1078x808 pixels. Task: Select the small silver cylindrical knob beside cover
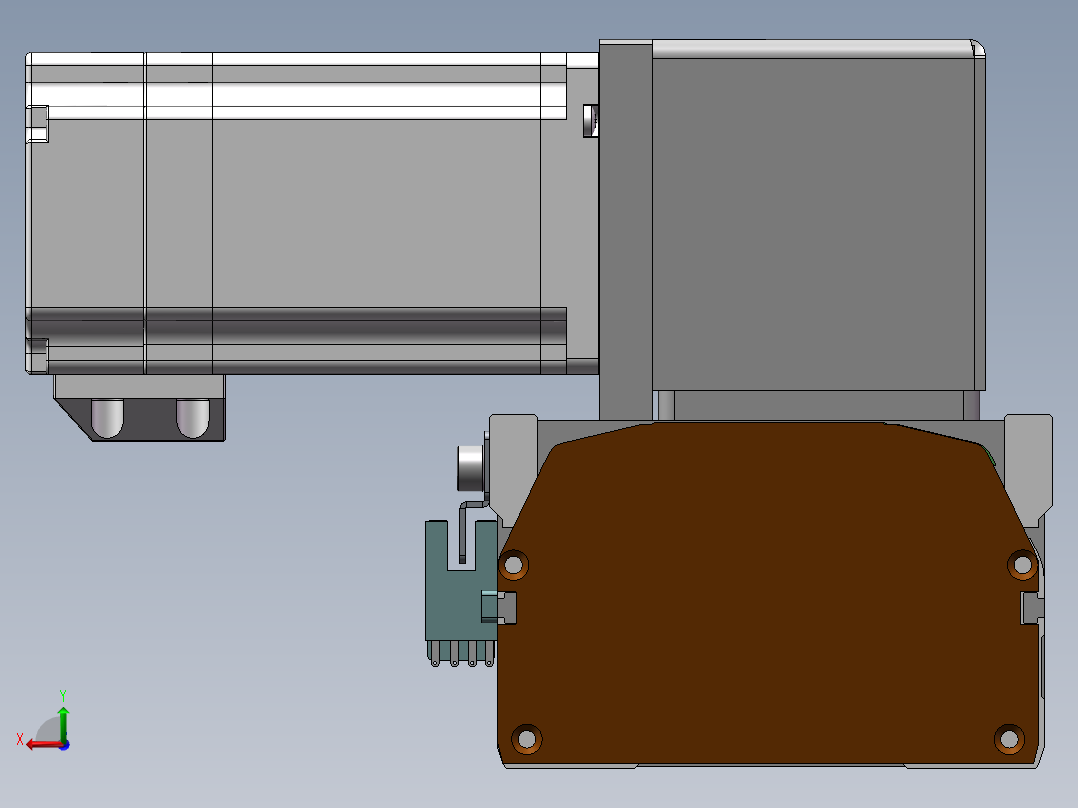[x=471, y=468]
